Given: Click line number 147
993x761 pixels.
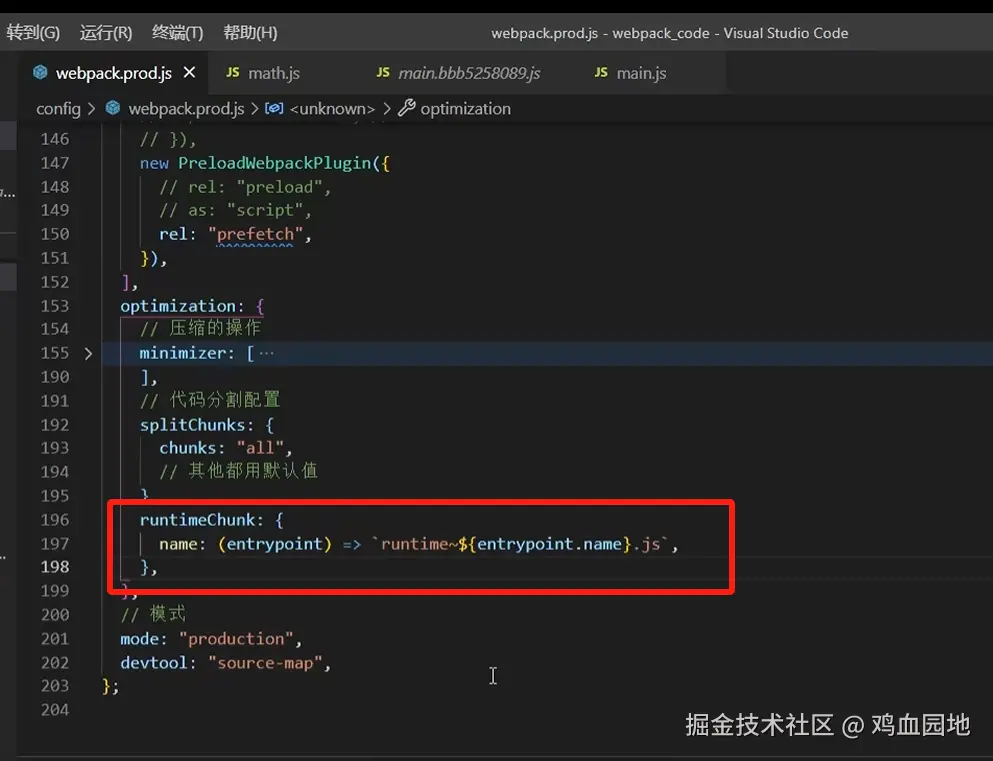Looking at the screenshot, I should (x=54, y=163).
